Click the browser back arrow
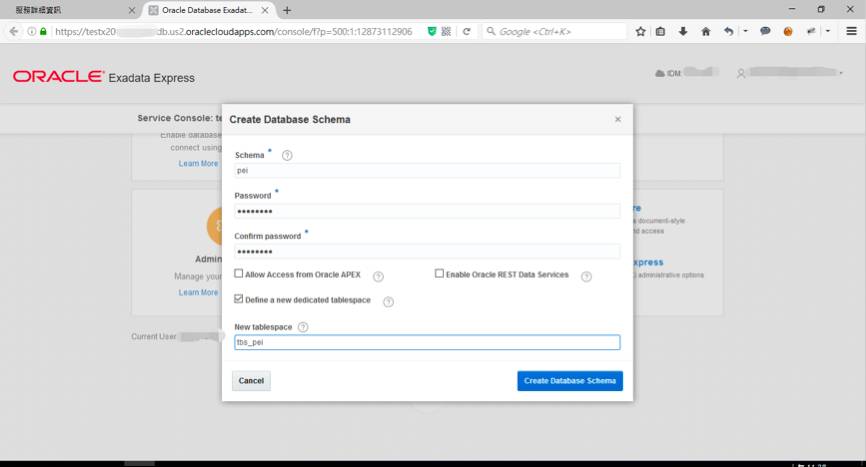Screen dimensions: 866x467 14,31
